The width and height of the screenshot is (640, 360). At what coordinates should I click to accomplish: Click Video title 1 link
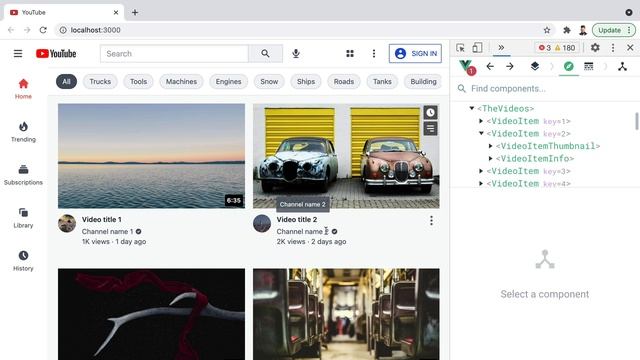point(101,220)
